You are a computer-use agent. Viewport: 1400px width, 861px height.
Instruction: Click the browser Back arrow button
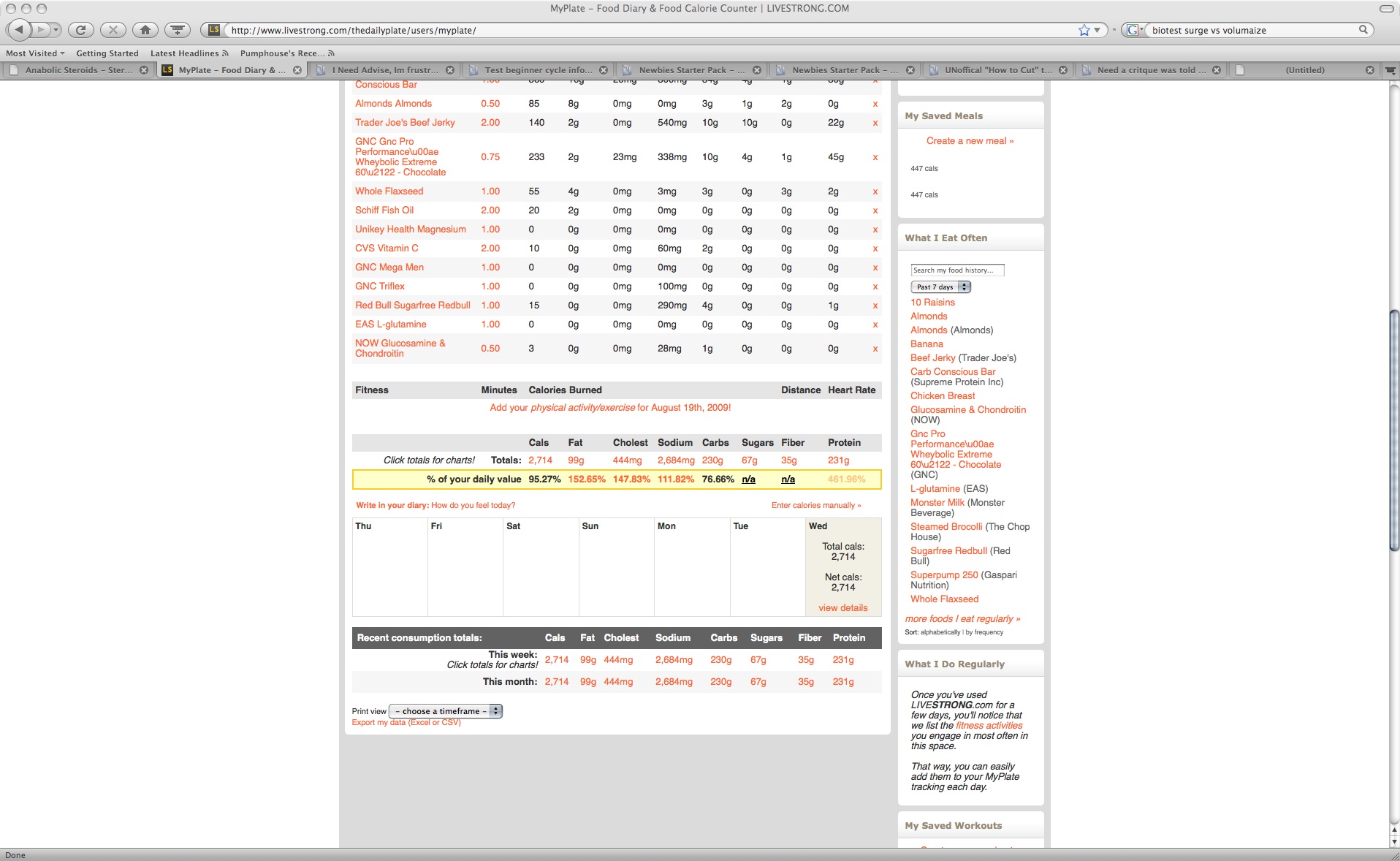pyautogui.click(x=19, y=30)
